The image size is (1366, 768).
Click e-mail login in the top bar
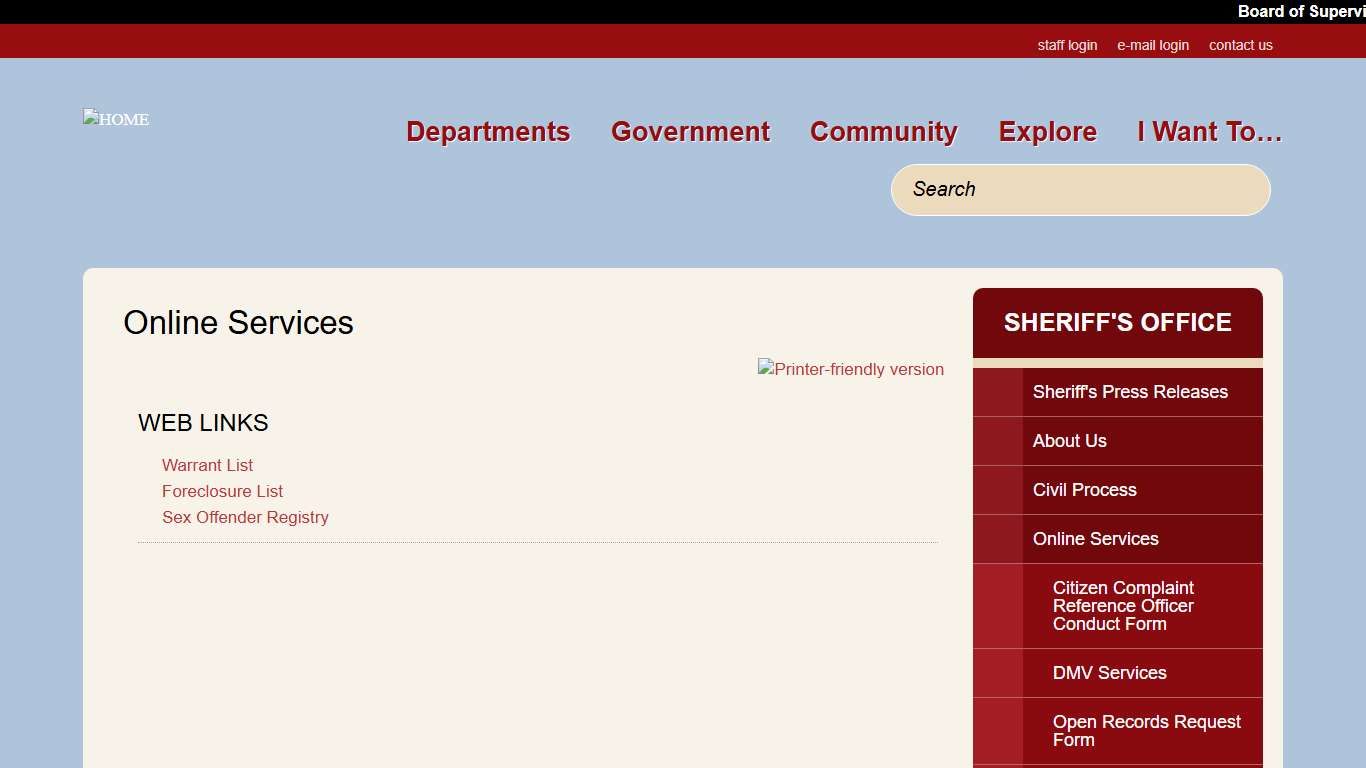point(1152,45)
